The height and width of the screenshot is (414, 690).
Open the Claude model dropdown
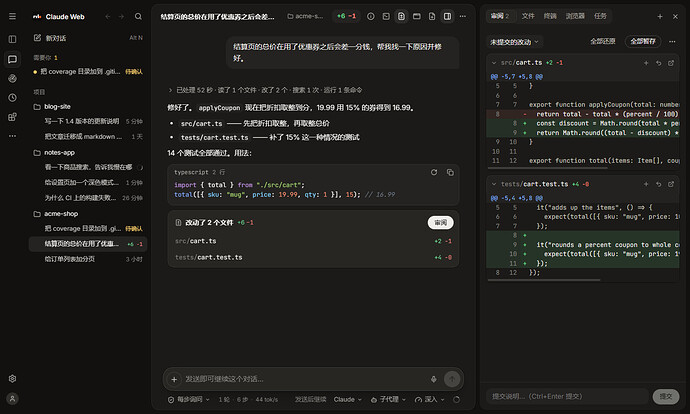pyautogui.click(x=348, y=399)
